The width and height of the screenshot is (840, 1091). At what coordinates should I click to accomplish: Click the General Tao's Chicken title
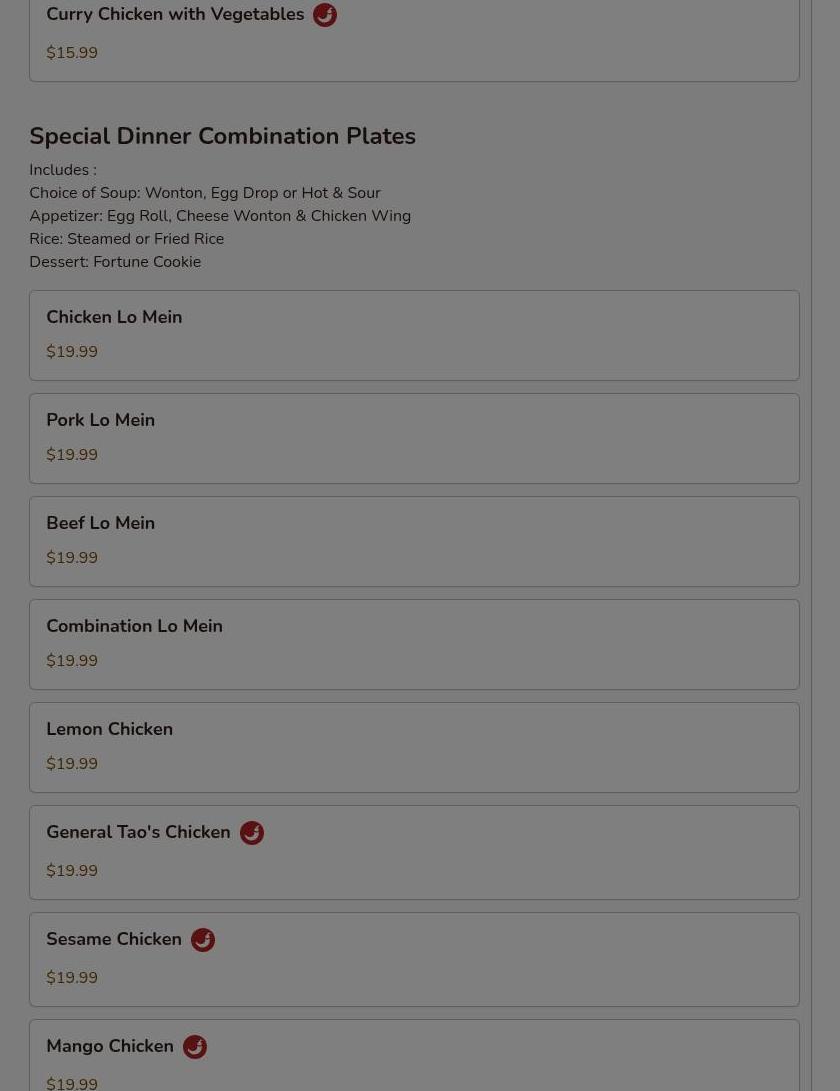(138, 832)
